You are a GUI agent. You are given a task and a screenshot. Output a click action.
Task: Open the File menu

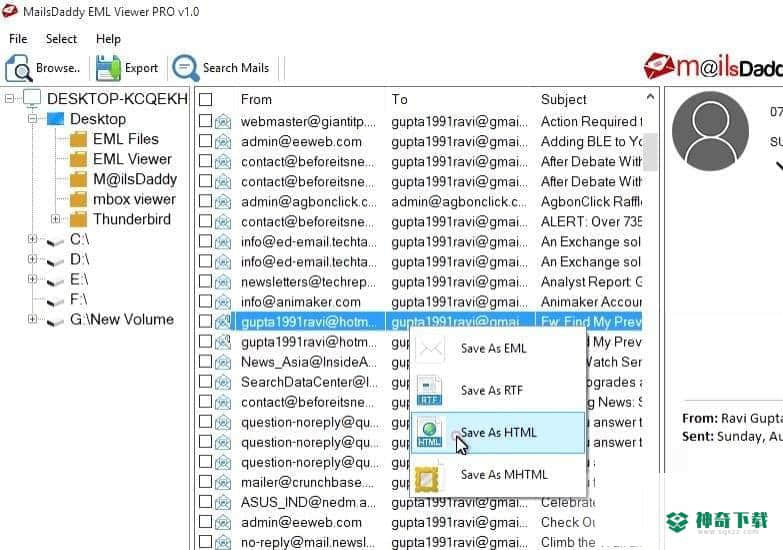point(18,38)
